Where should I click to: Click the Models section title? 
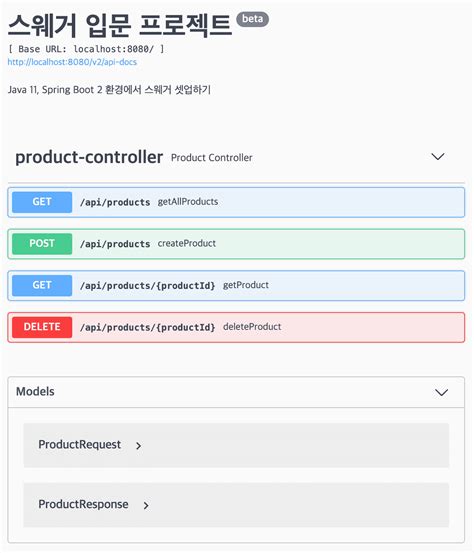(x=35, y=391)
